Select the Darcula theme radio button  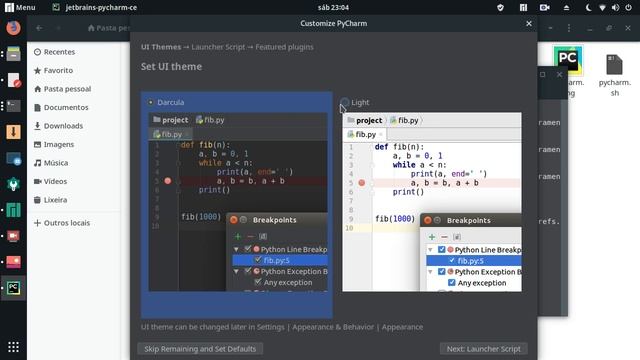pyautogui.click(x=151, y=102)
